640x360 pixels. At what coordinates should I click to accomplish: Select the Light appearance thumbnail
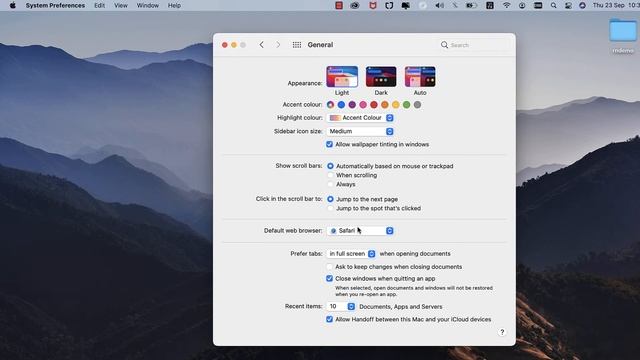coord(342,77)
